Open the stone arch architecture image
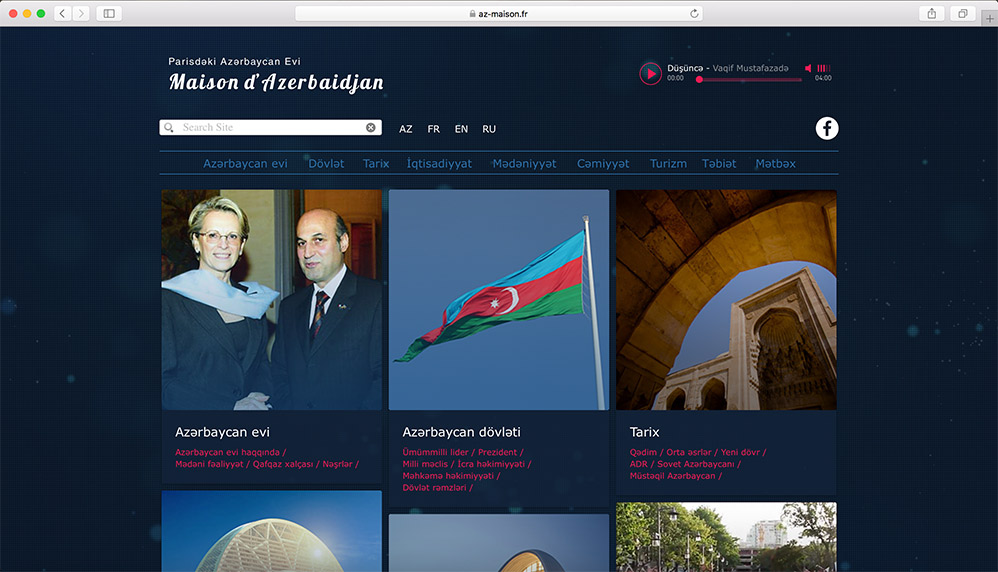Image resolution: width=998 pixels, height=572 pixels. pos(726,300)
